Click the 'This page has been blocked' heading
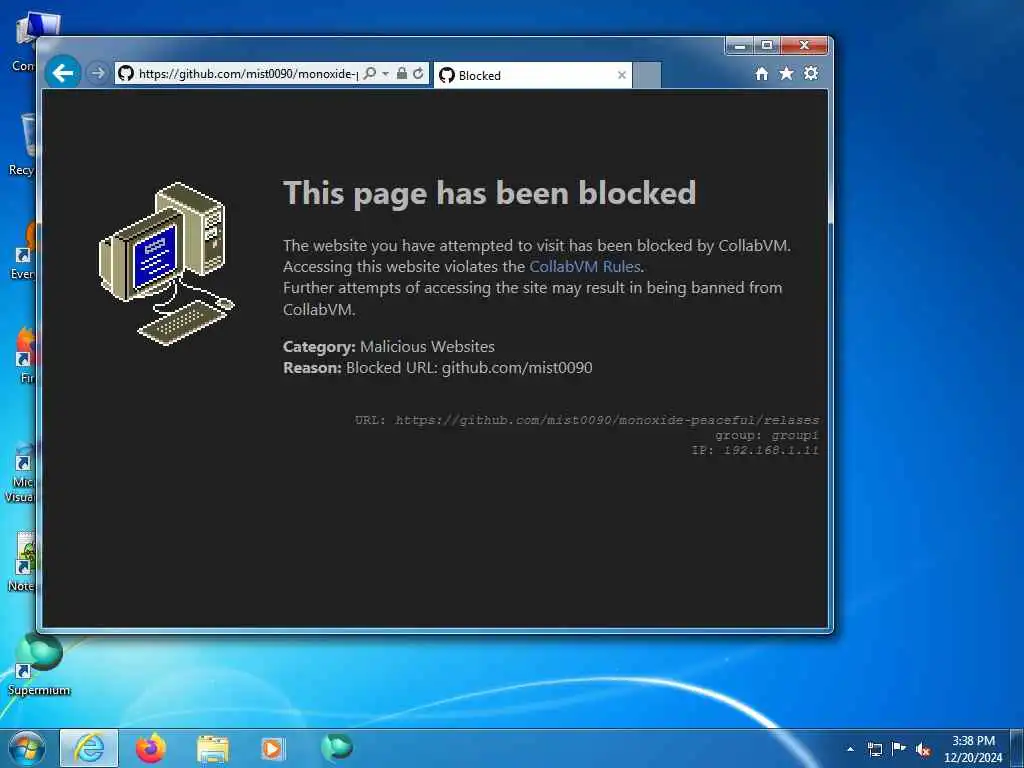The width and height of the screenshot is (1024, 768). pyautogui.click(x=490, y=193)
